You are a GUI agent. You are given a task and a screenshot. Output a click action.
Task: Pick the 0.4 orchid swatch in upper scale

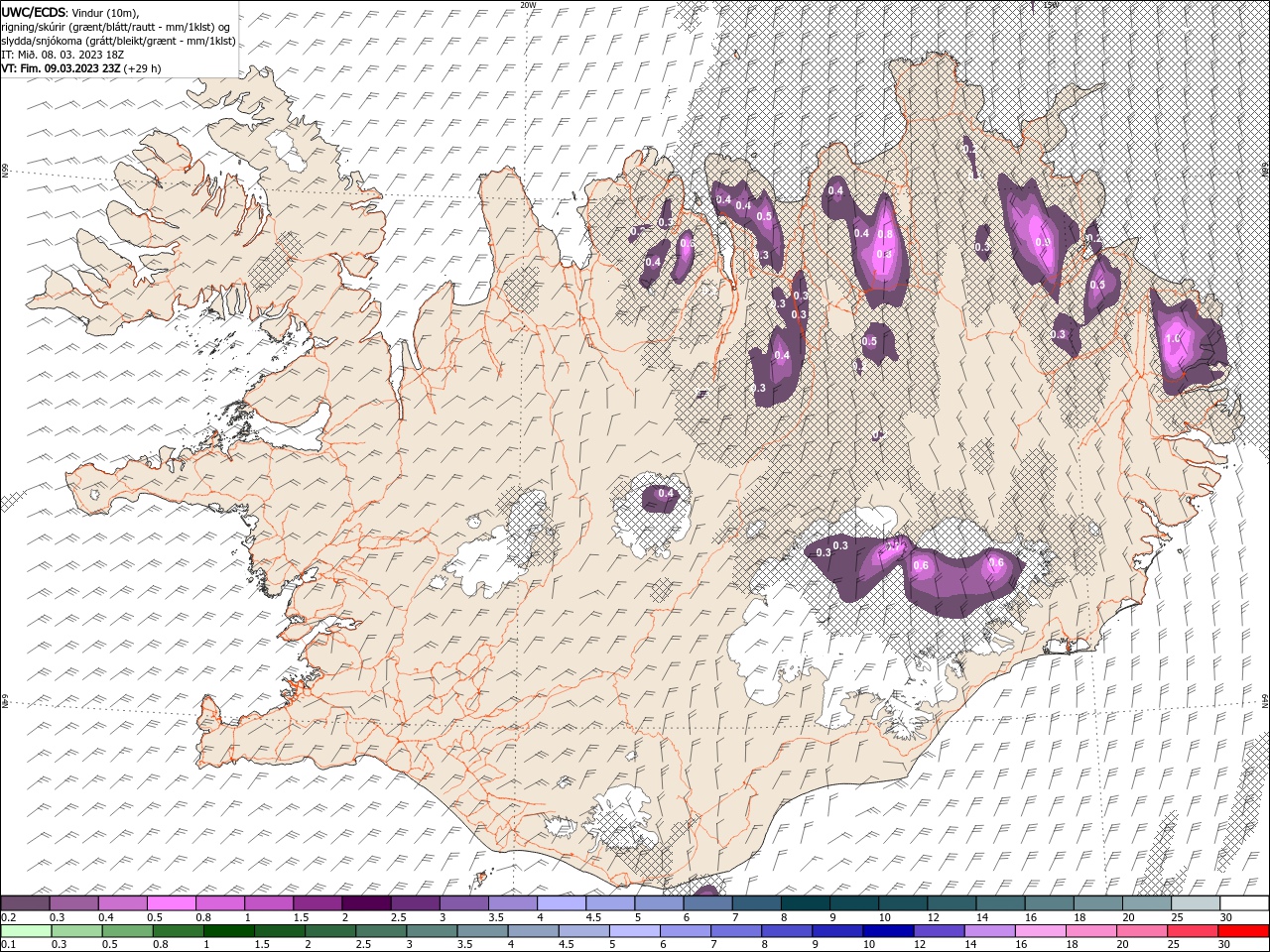click(122, 902)
